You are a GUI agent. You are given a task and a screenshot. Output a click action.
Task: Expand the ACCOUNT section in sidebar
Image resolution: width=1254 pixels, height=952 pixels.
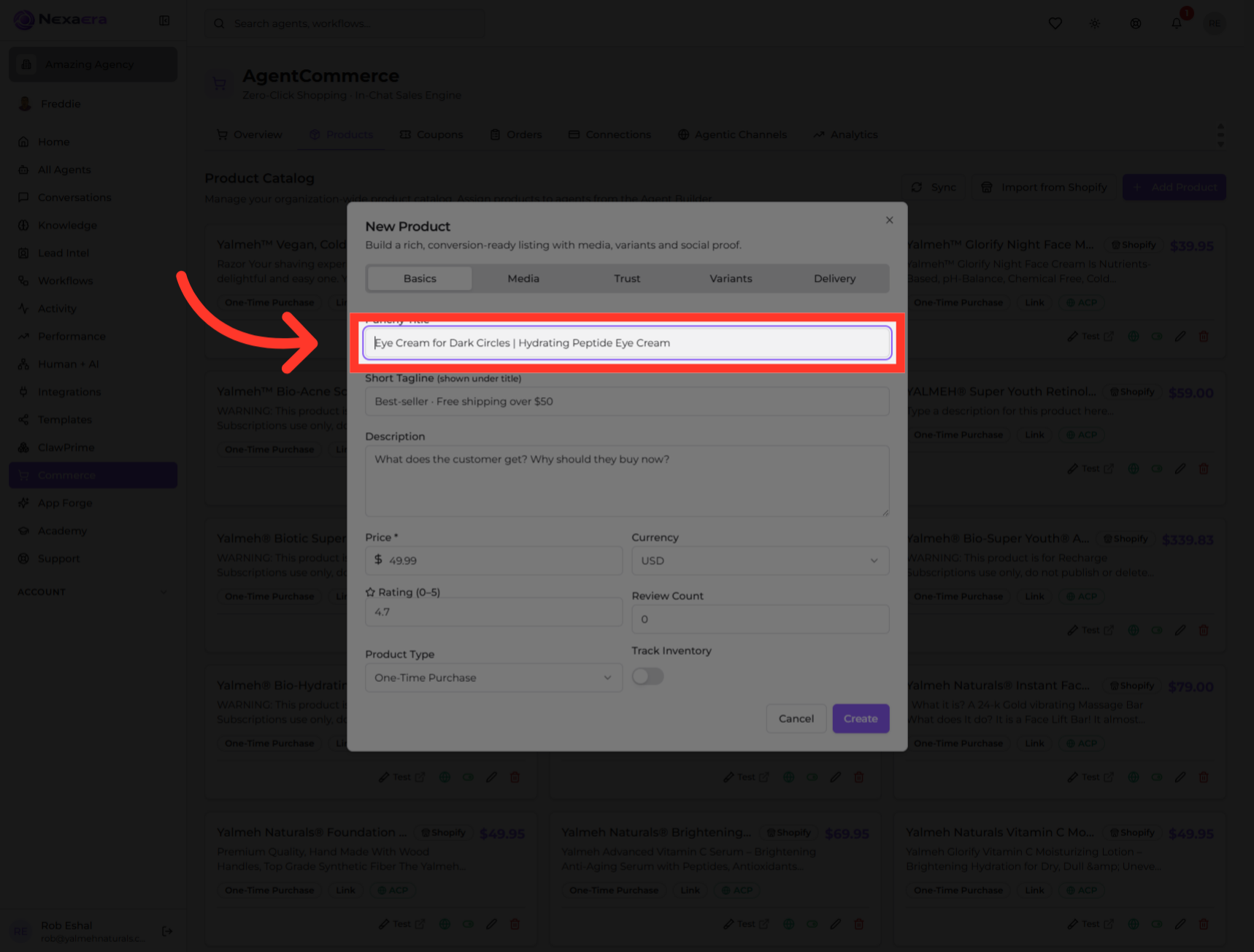click(93, 592)
